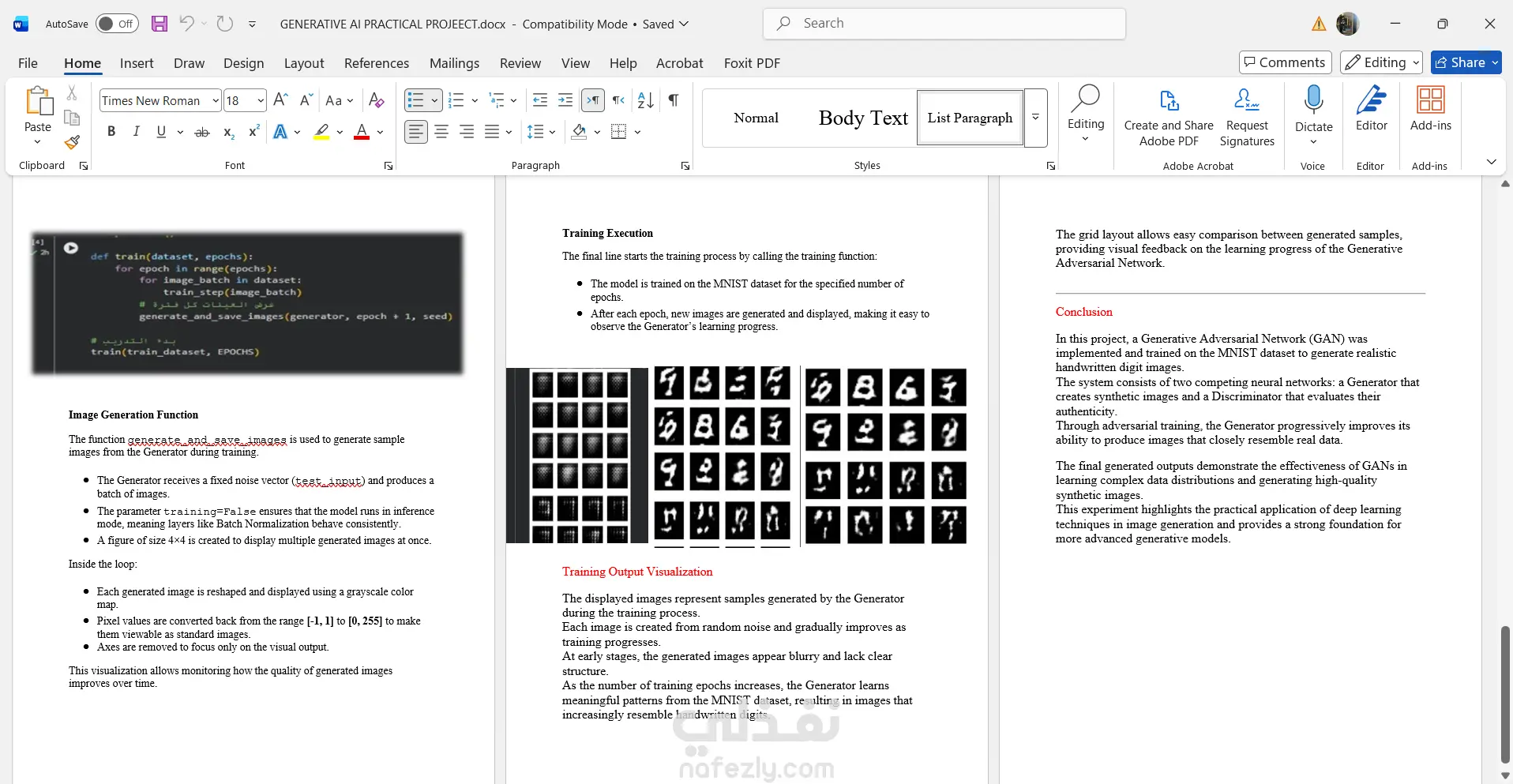Click the Sort paragraph icon
Image resolution: width=1513 pixels, height=784 pixels.
pos(645,100)
